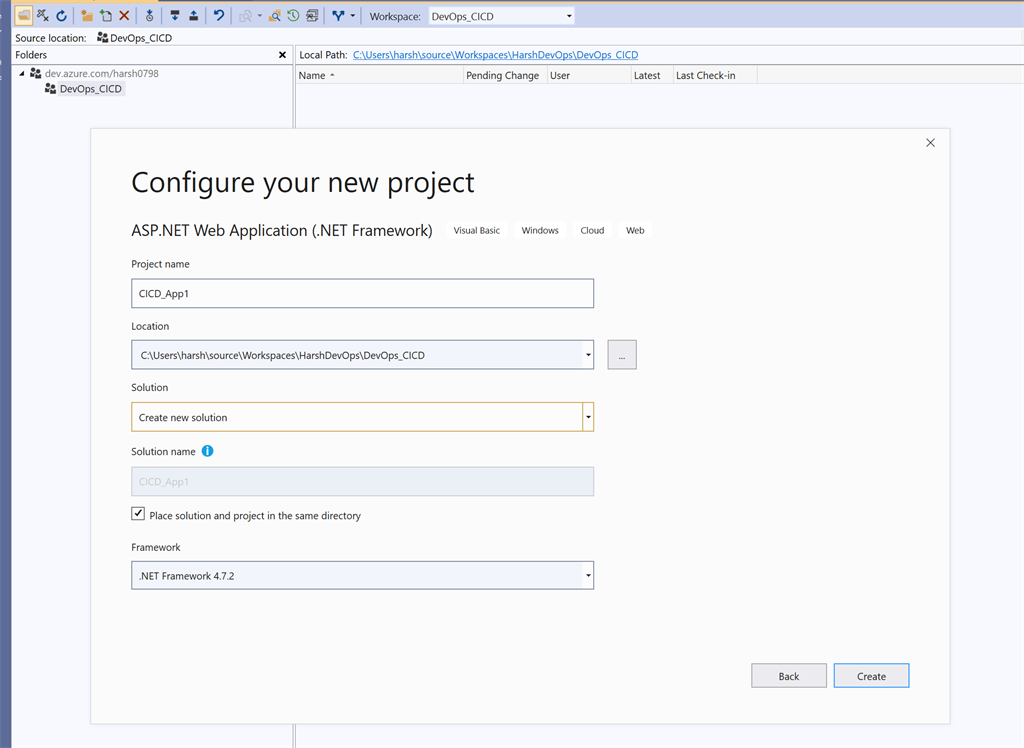Click the Delete icon in the source control toolbar

click(124, 15)
